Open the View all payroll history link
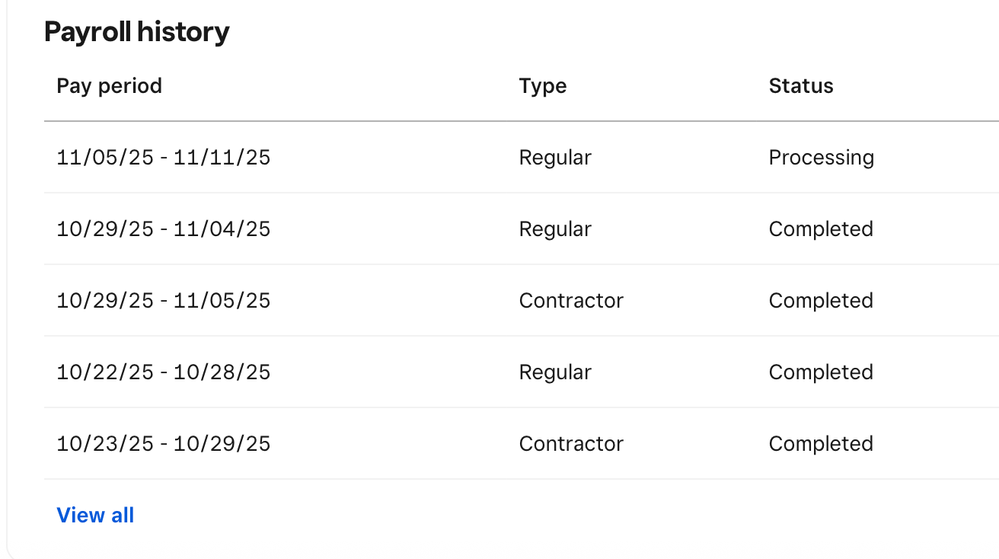 point(95,515)
